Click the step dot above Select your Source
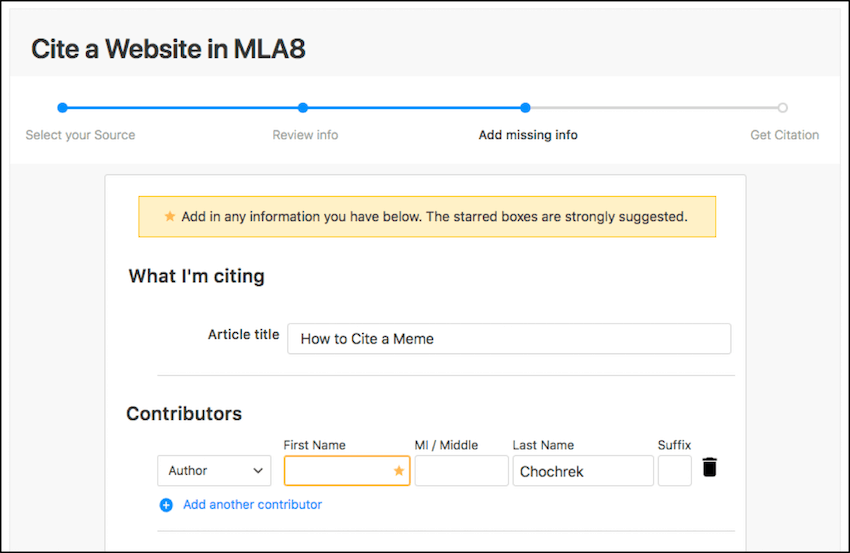 click(x=62, y=108)
